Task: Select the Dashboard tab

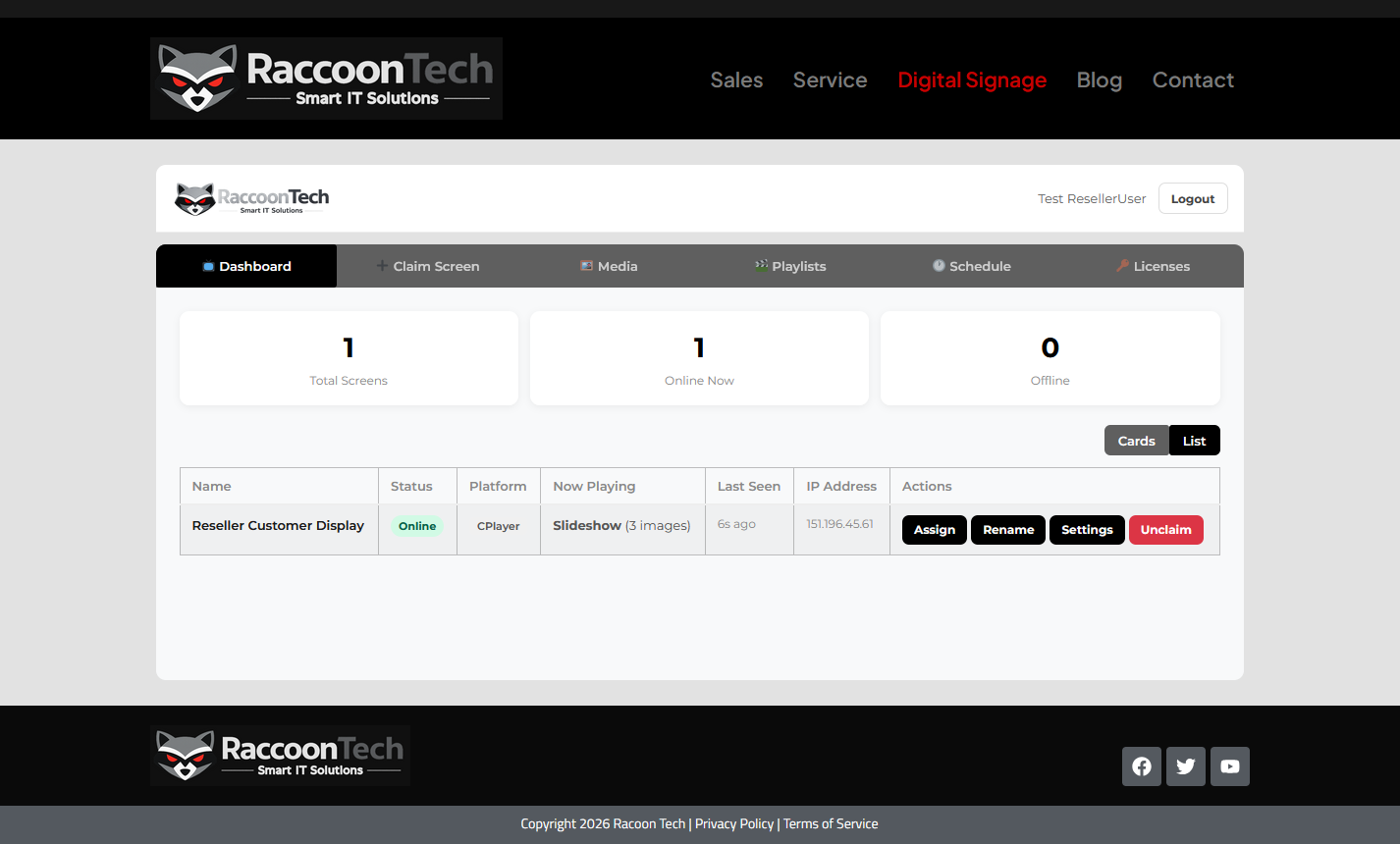Action: [246, 265]
